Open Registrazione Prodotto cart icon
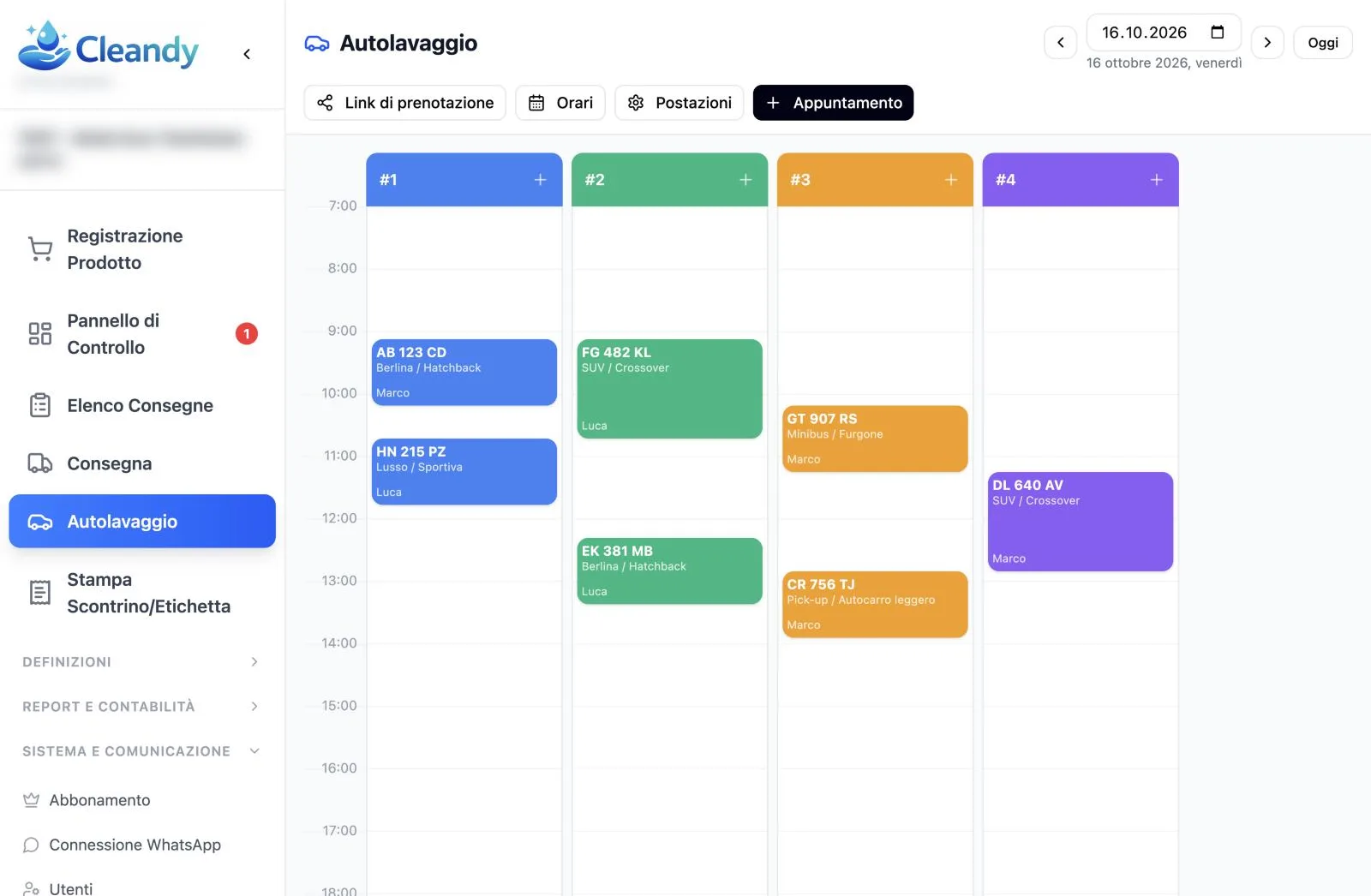This screenshot has width=1371, height=896. tap(39, 248)
